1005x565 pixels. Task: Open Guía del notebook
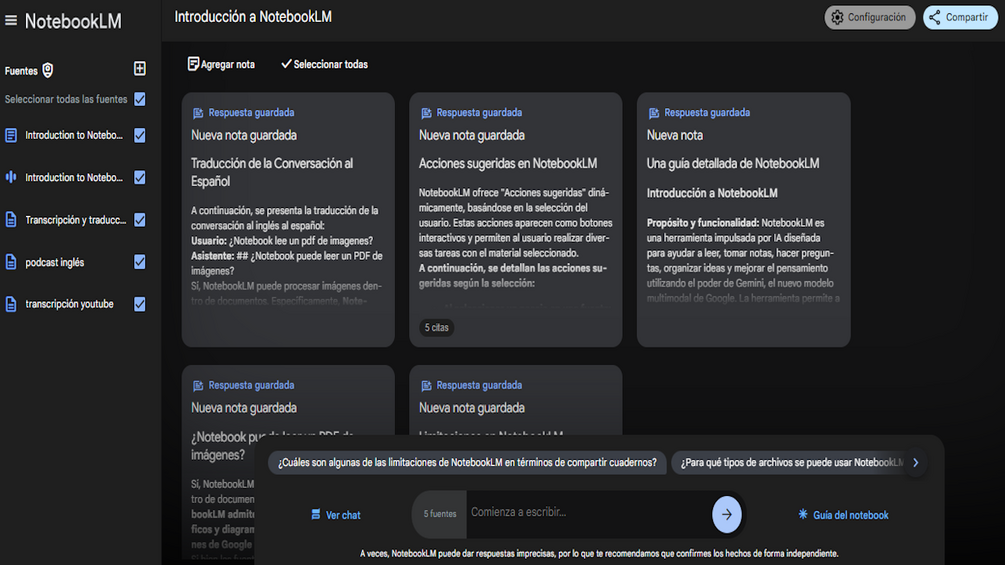(x=843, y=515)
